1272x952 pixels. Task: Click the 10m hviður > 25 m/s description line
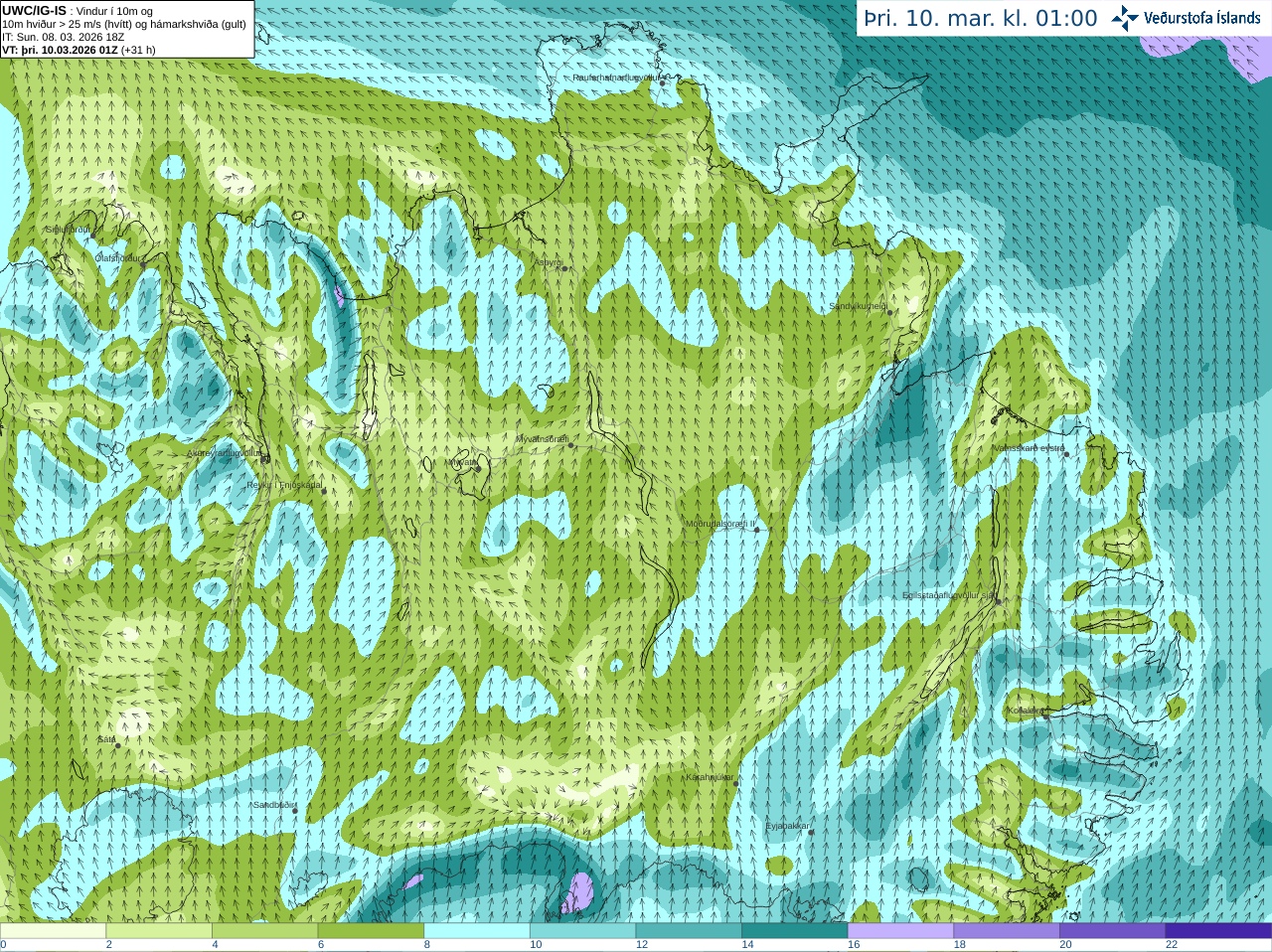tap(124, 24)
